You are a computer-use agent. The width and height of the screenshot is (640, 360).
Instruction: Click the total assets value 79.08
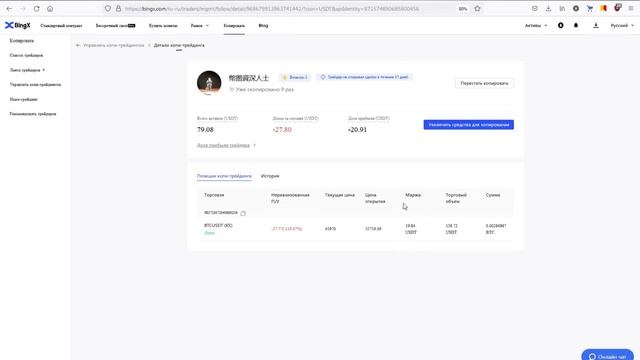pos(205,129)
